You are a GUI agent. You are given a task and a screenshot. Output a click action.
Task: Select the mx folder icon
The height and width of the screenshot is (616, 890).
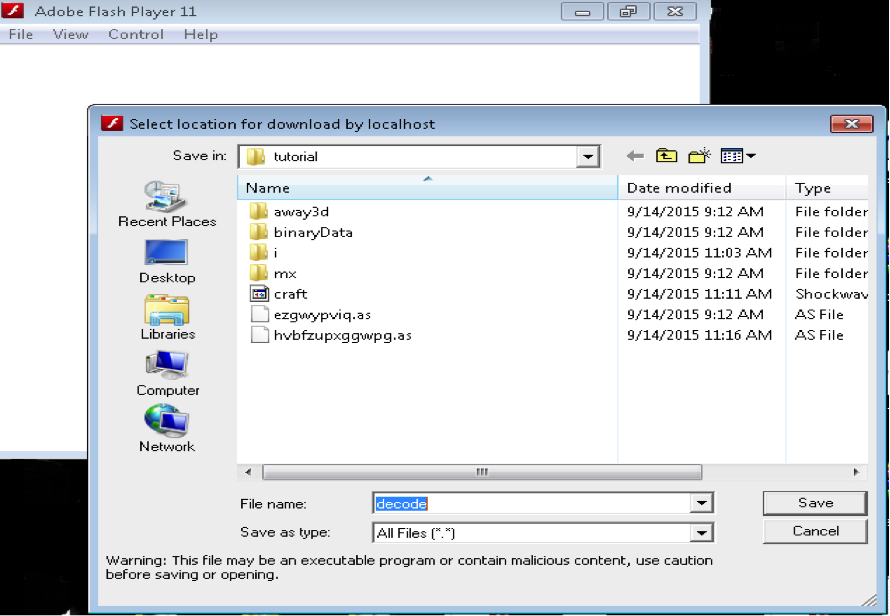(x=259, y=273)
